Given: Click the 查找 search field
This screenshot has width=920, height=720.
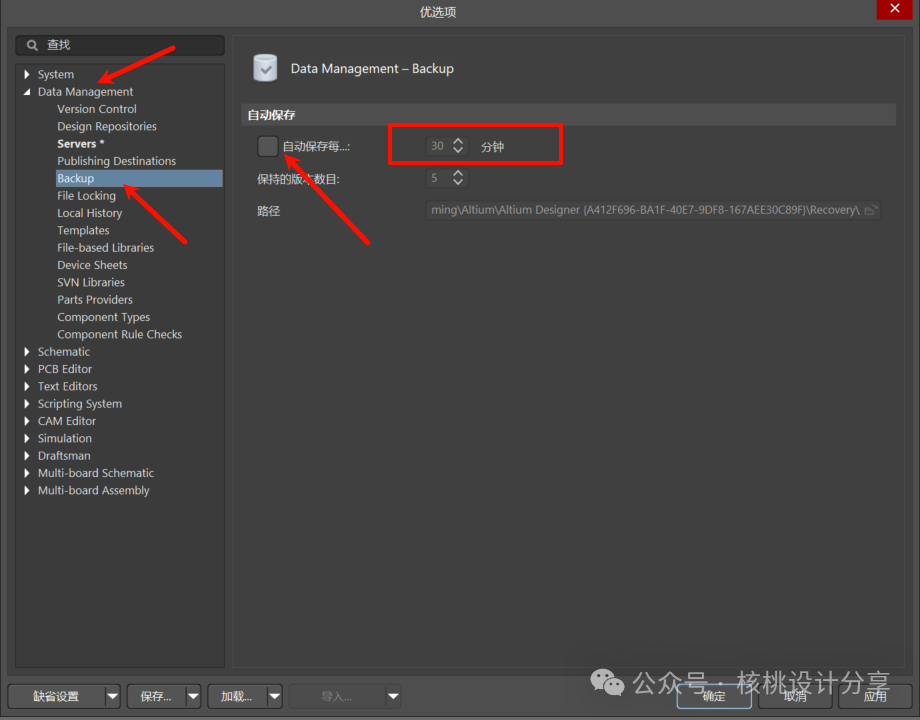Looking at the screenshot, I should (x=125, y=45).
